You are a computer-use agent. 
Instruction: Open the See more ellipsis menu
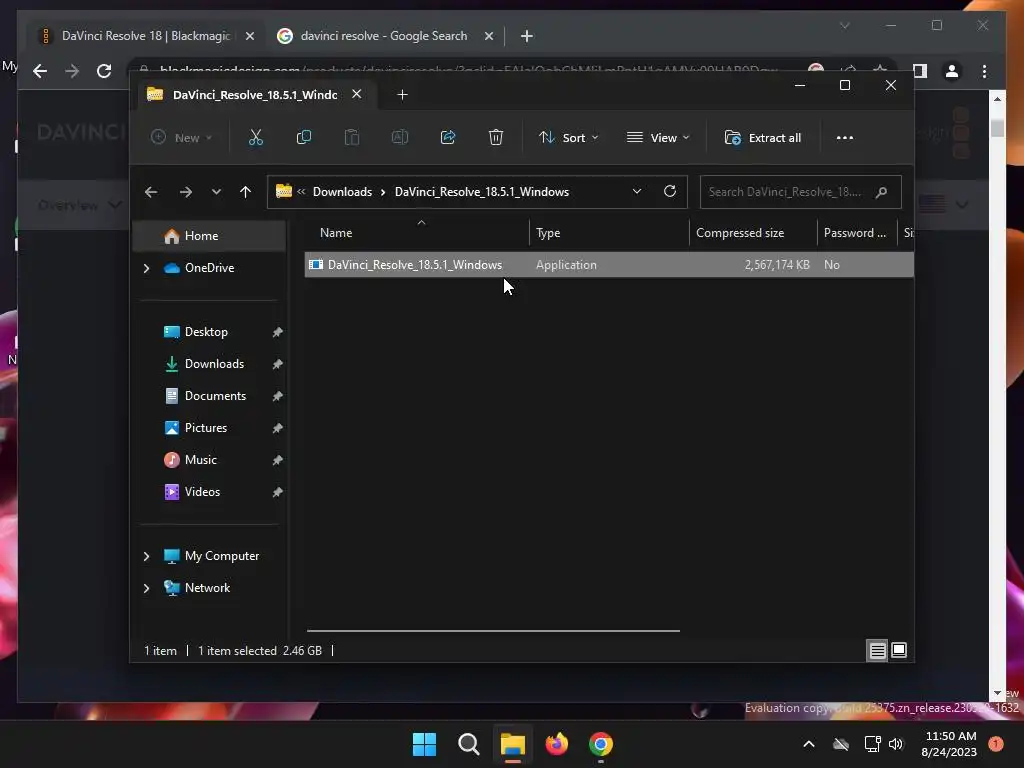(844, 138)
